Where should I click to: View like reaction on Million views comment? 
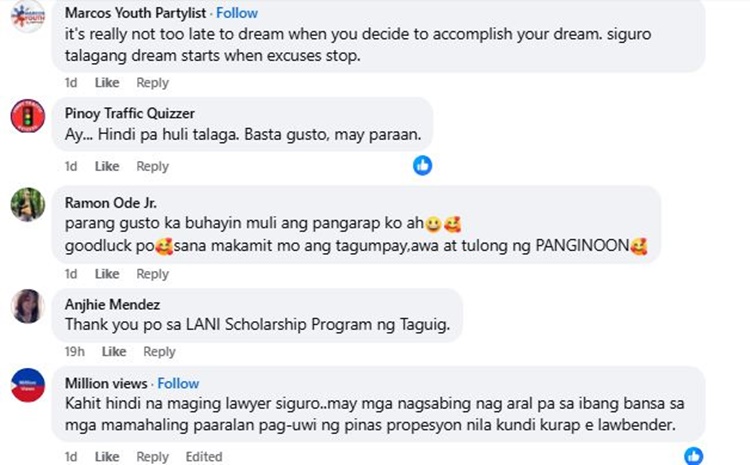pyautogui.click(x=694, y=456)
